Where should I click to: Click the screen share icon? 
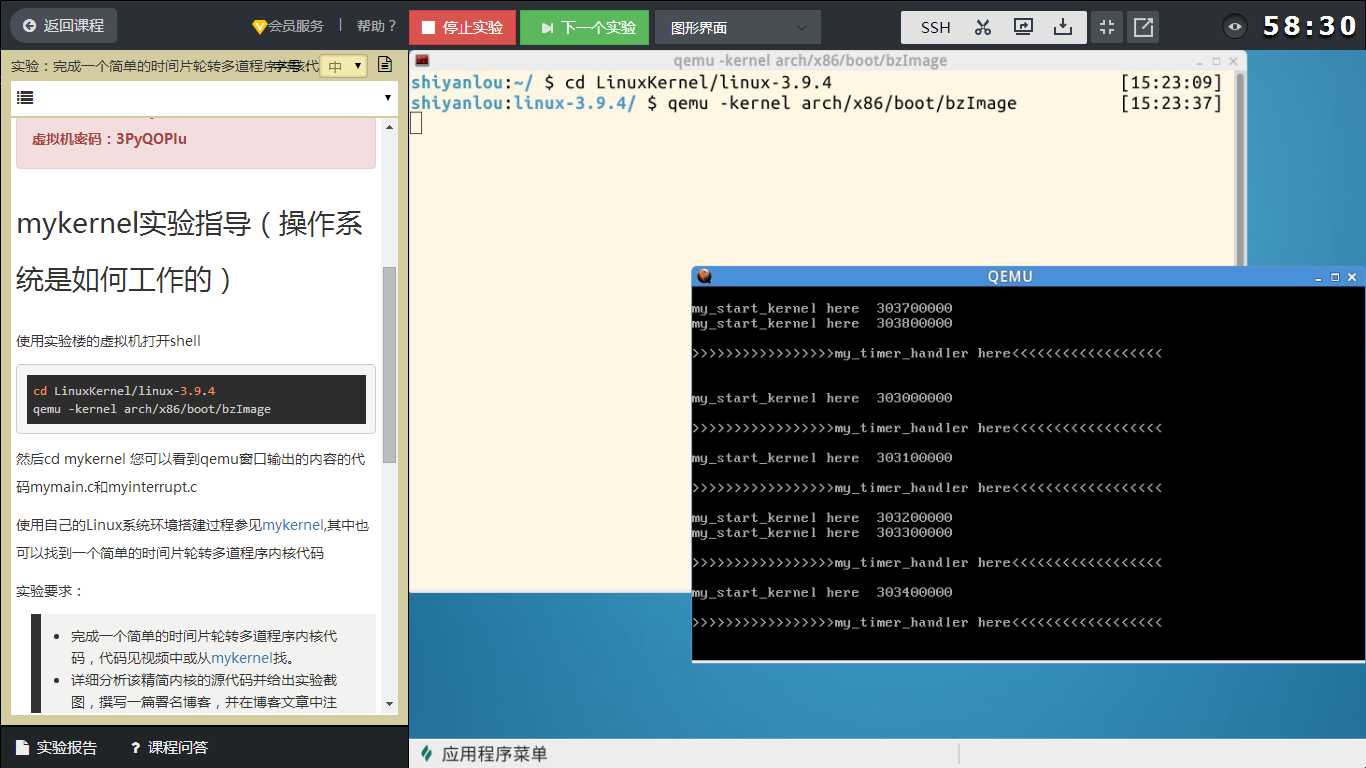(x=1023, y=27)
